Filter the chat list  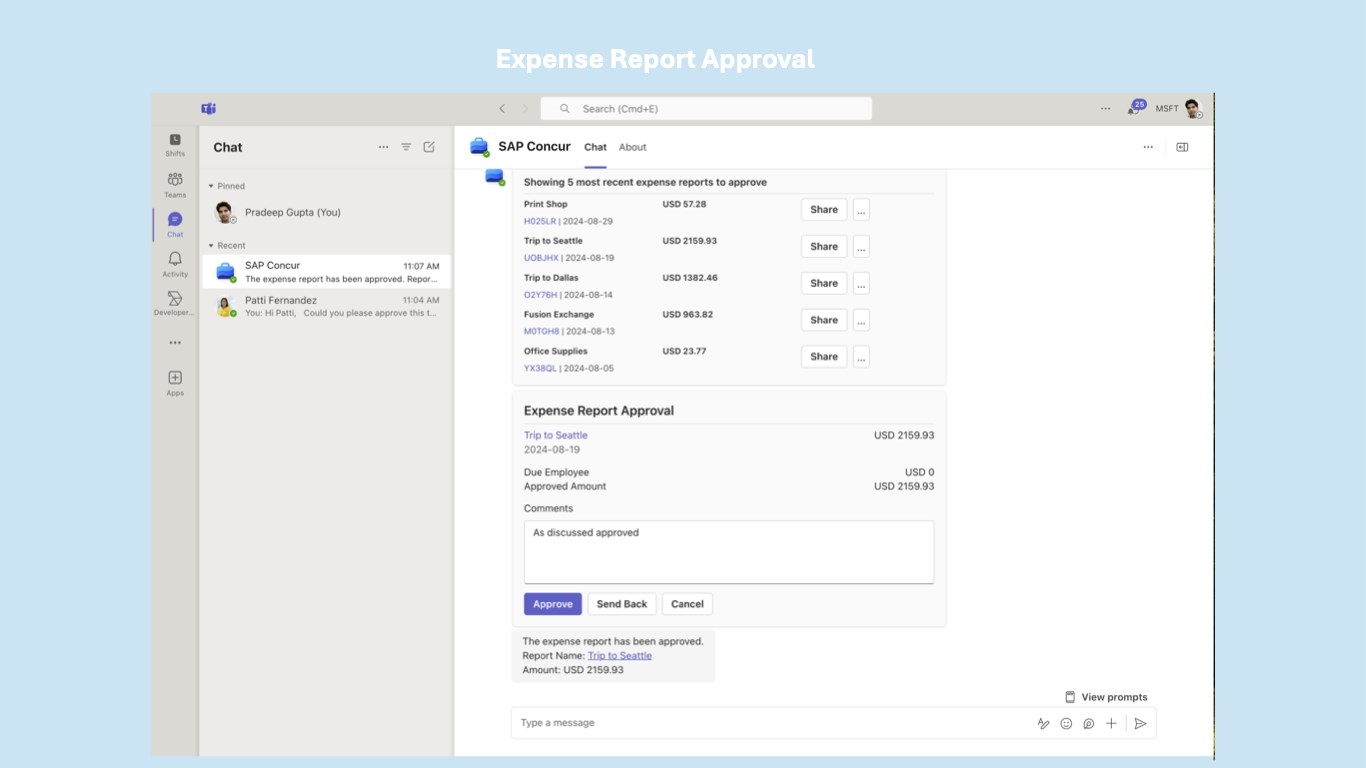tap(406, 147)
